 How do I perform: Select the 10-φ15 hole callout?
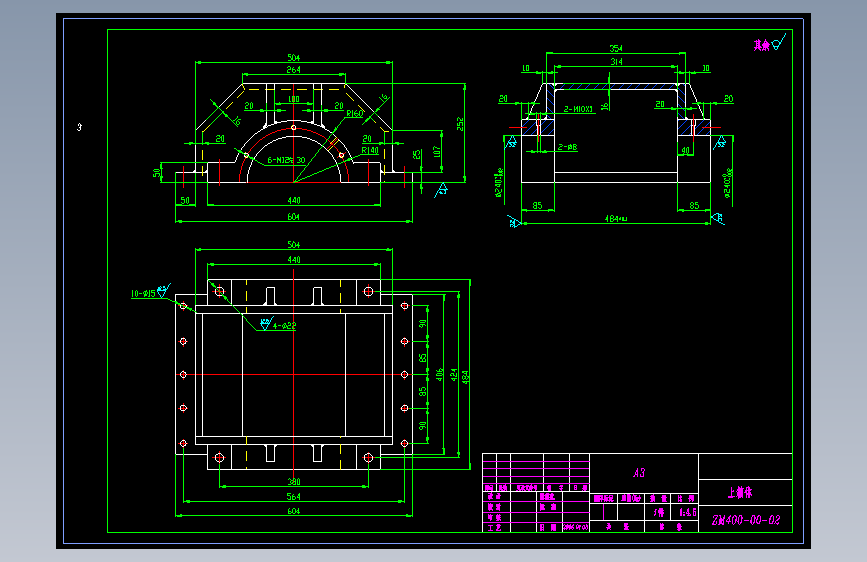click(x=143, y=294)
